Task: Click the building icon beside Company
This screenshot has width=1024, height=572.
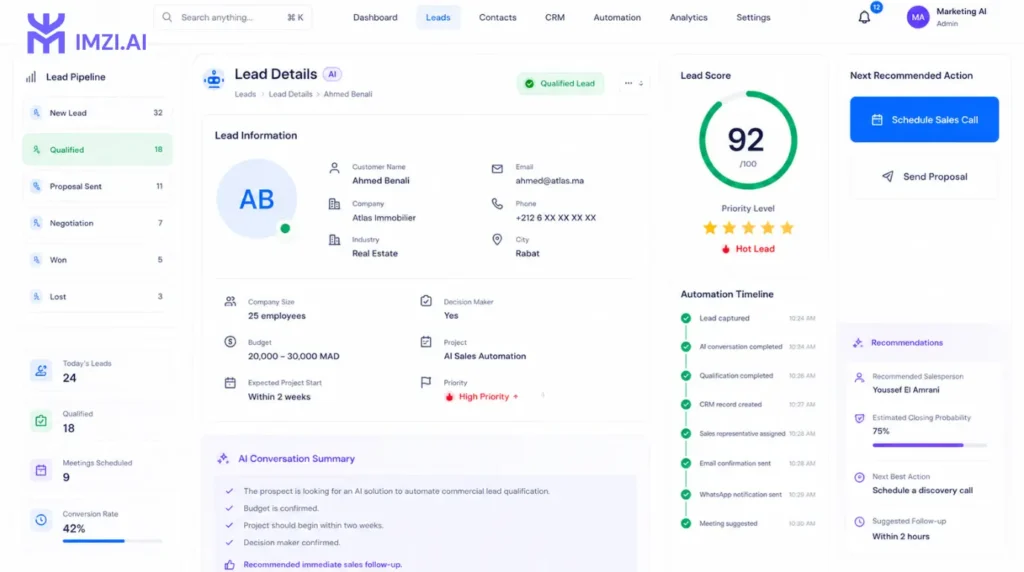Action: (x=334, y=204)
